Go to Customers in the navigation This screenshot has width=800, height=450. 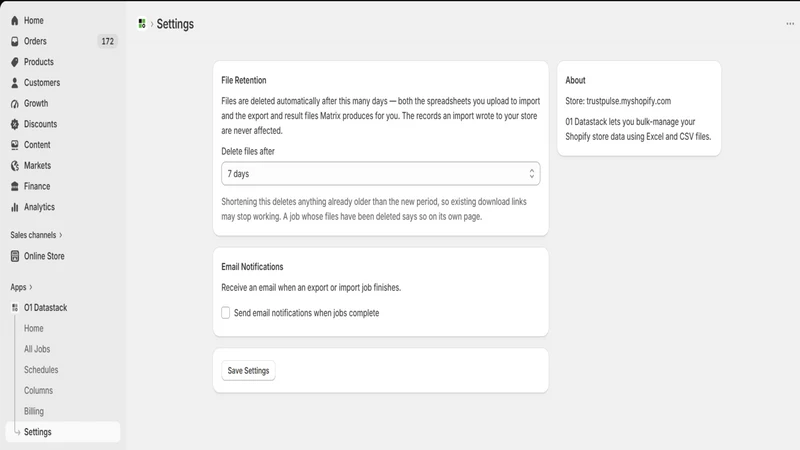tap(42, 83)
